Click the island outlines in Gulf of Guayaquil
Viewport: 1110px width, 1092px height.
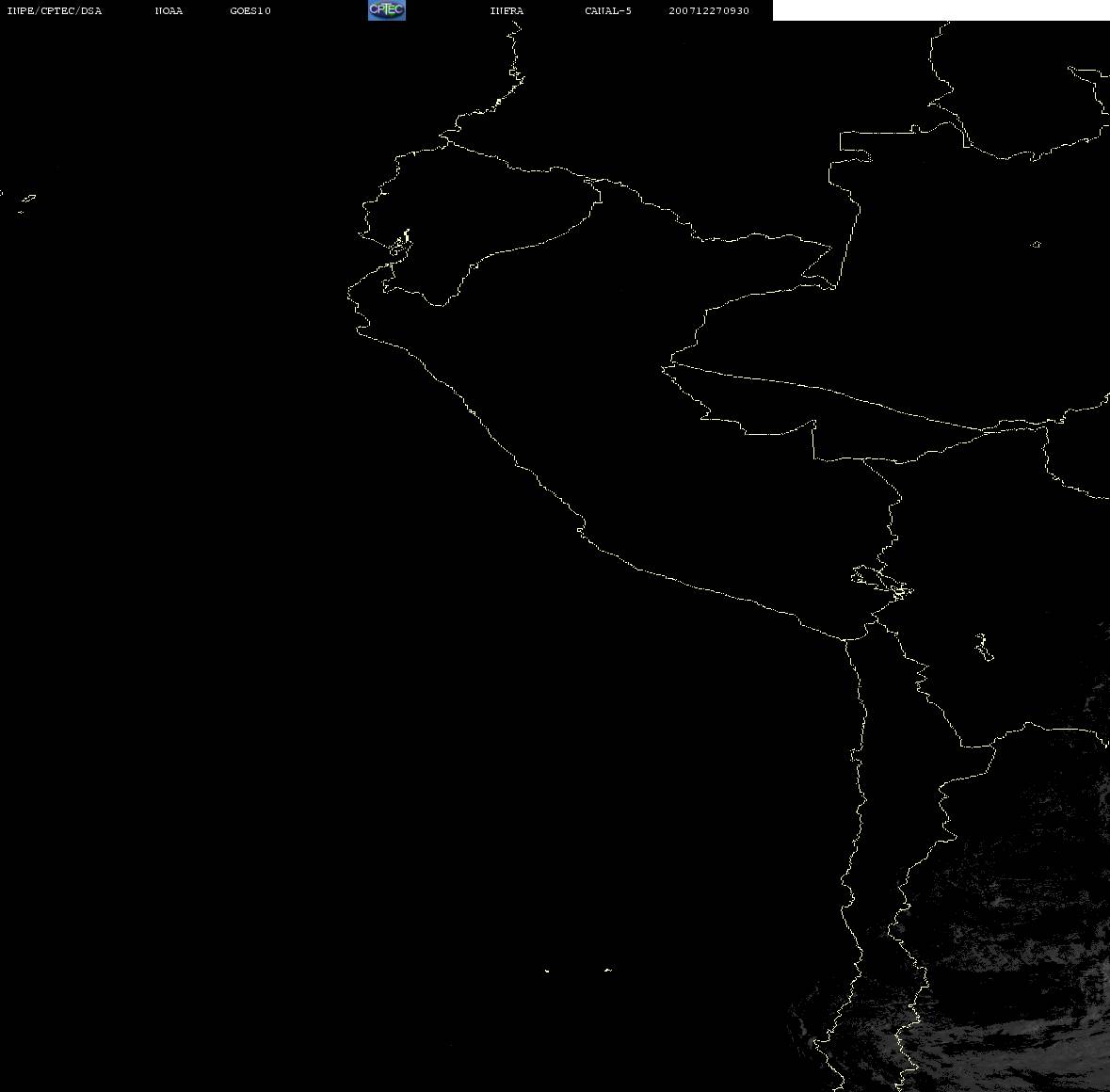400,244
